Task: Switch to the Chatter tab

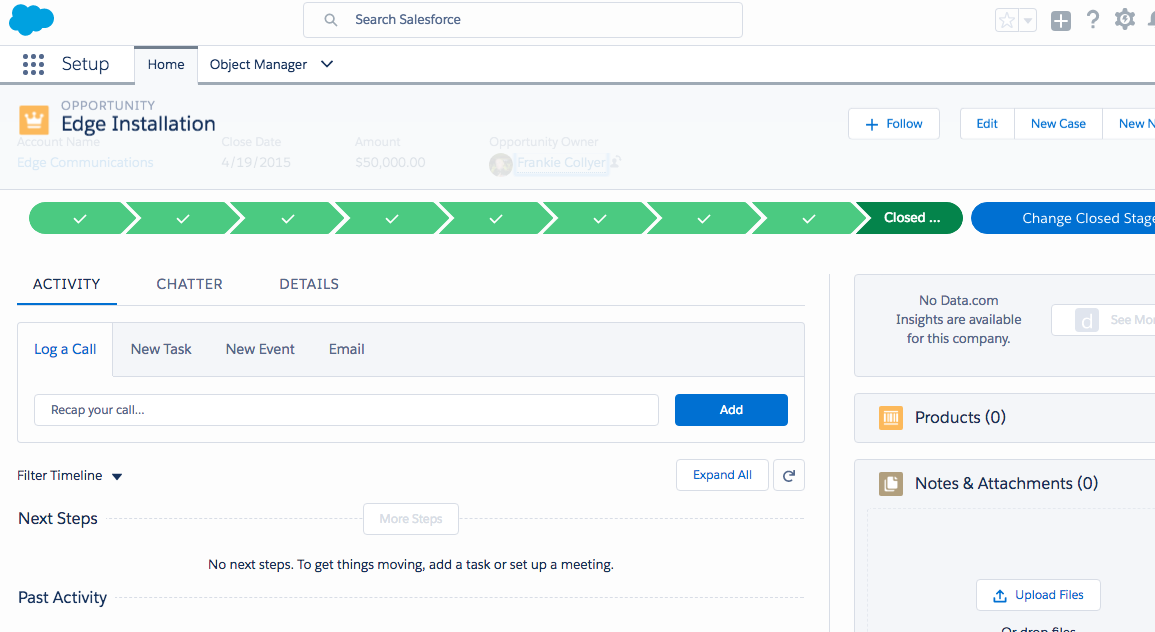Action: pos(189,284)
